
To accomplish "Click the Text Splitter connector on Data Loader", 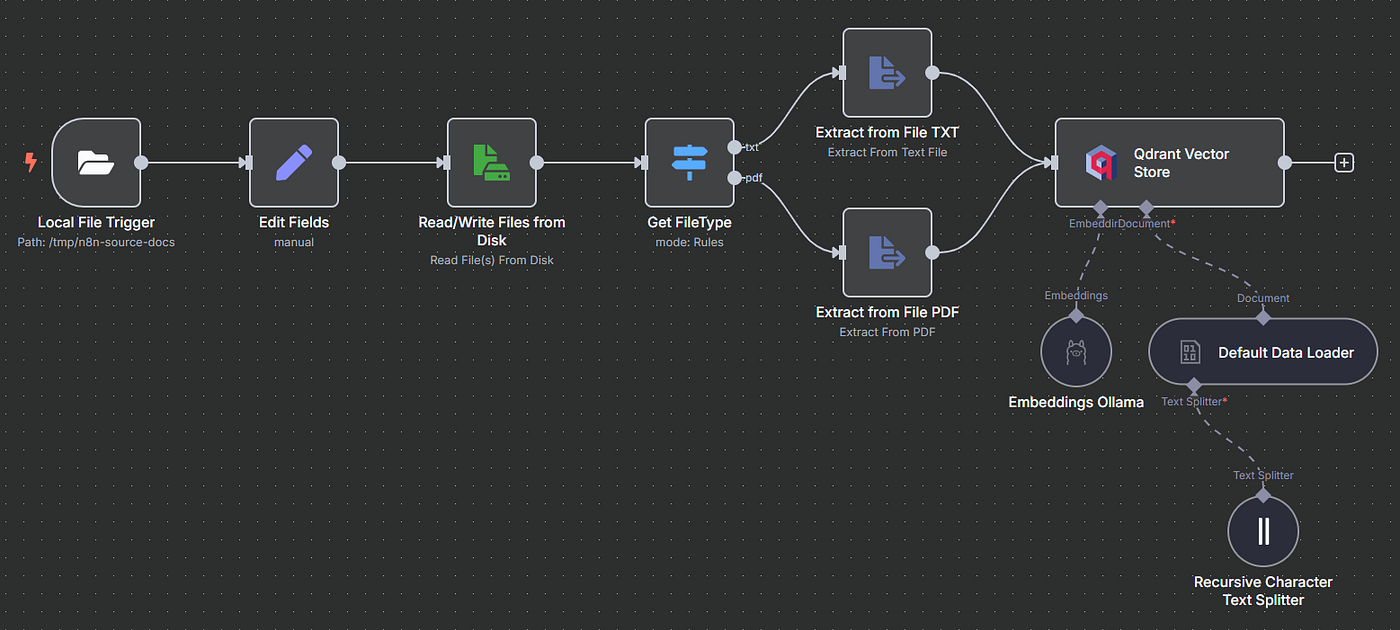I will coord(1192,385).
